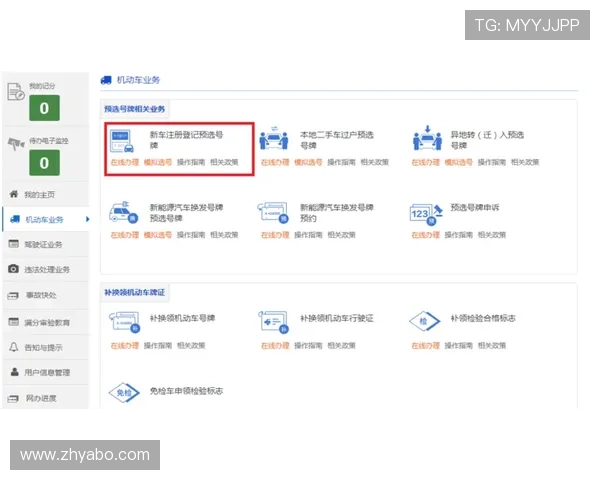Select 驾驶证业务 sidebar menu item

tap(46, 244)
